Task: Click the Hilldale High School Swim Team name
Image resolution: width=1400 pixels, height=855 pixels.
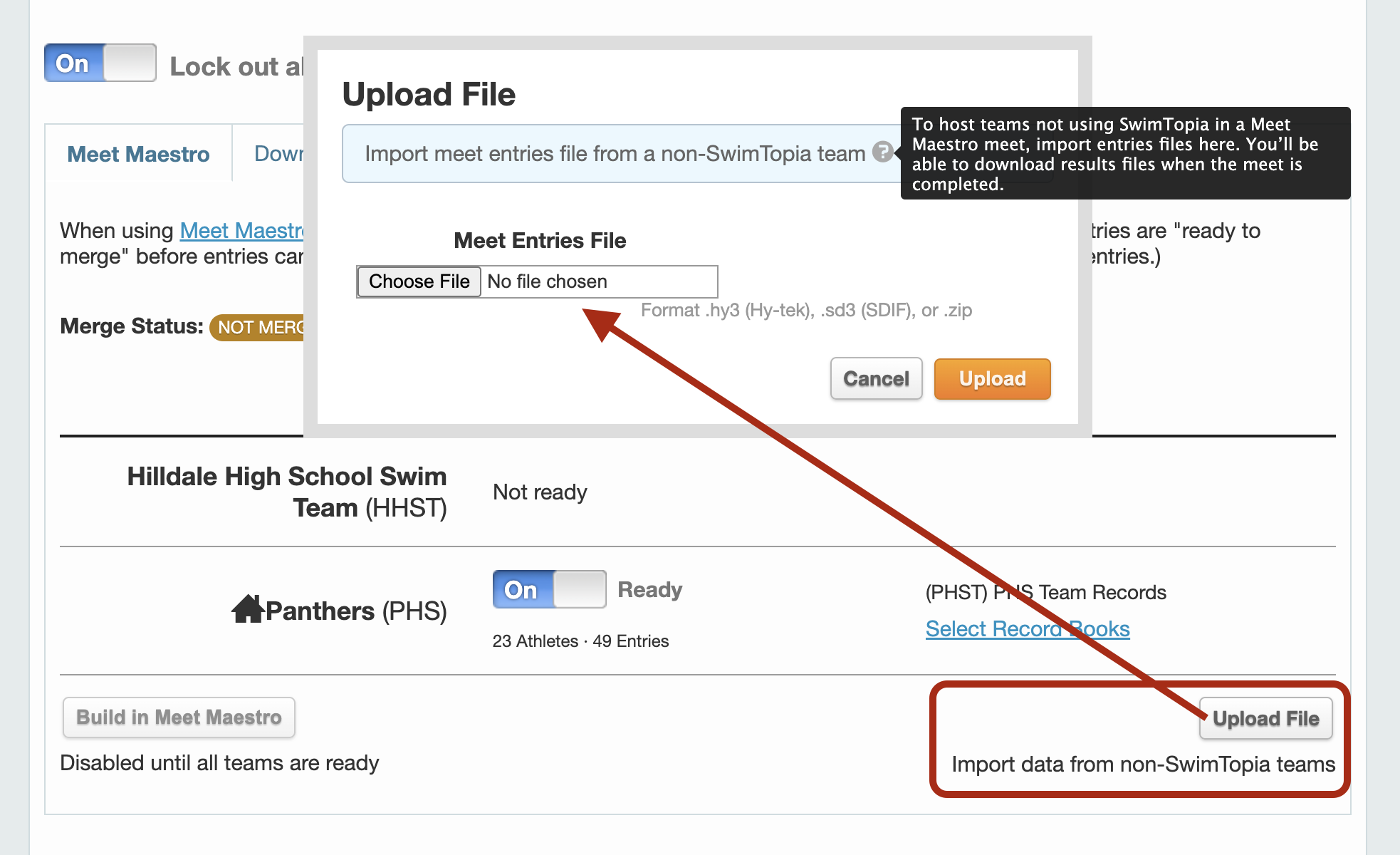Action: pyautogui.click(x=287, y=492)
